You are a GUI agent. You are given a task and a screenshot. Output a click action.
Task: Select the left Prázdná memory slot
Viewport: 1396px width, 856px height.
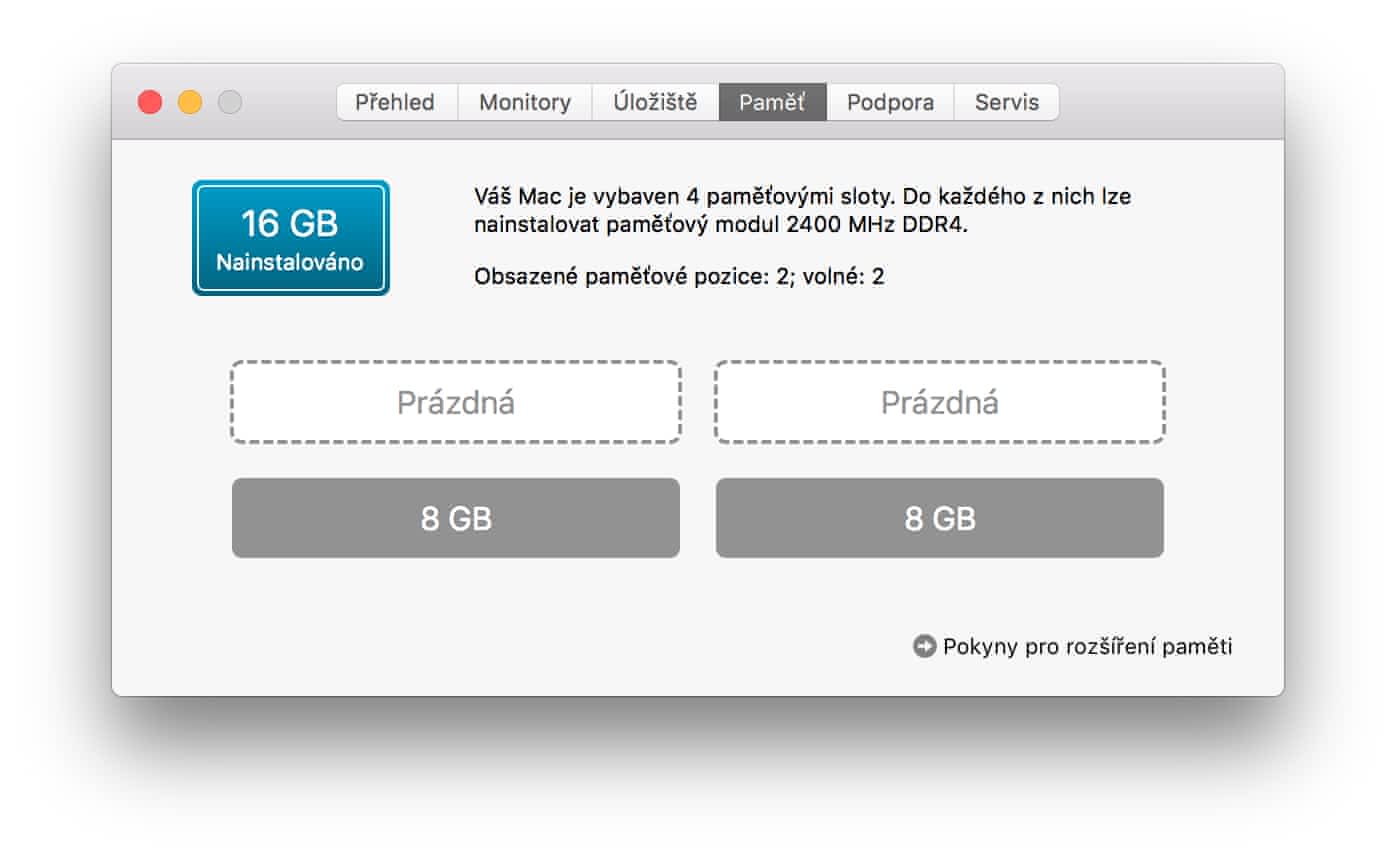coord(456,402)
